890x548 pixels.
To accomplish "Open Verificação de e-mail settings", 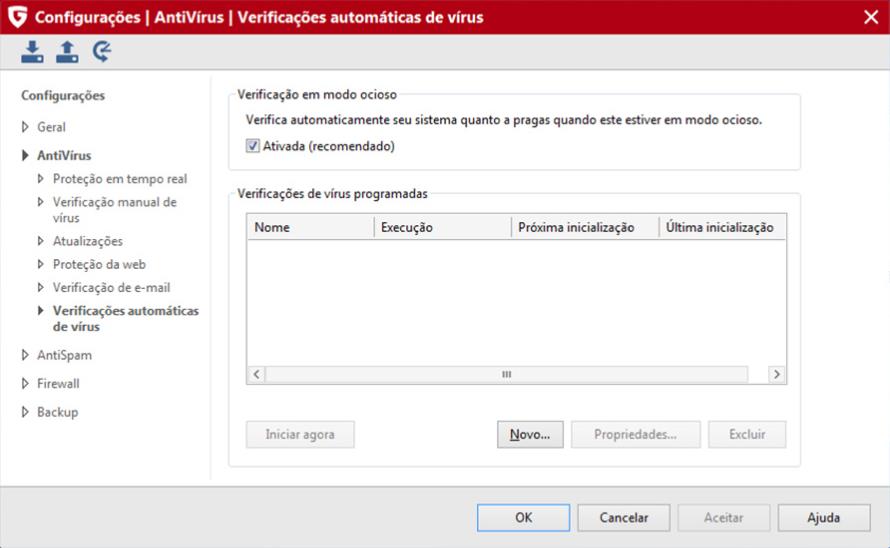I will coord(111,287).
